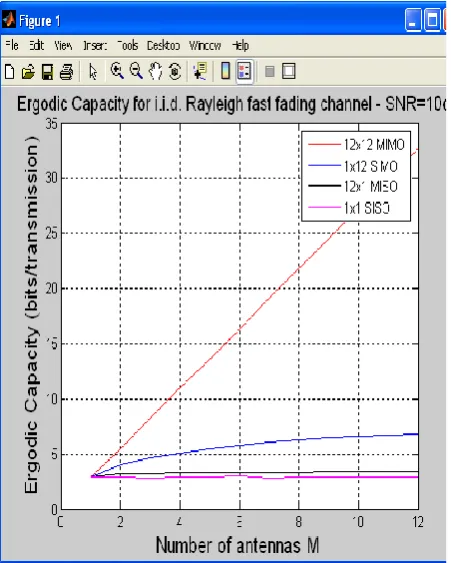Minimize the Figure 1 window
451x563 pixels.
tap(413, 20)
